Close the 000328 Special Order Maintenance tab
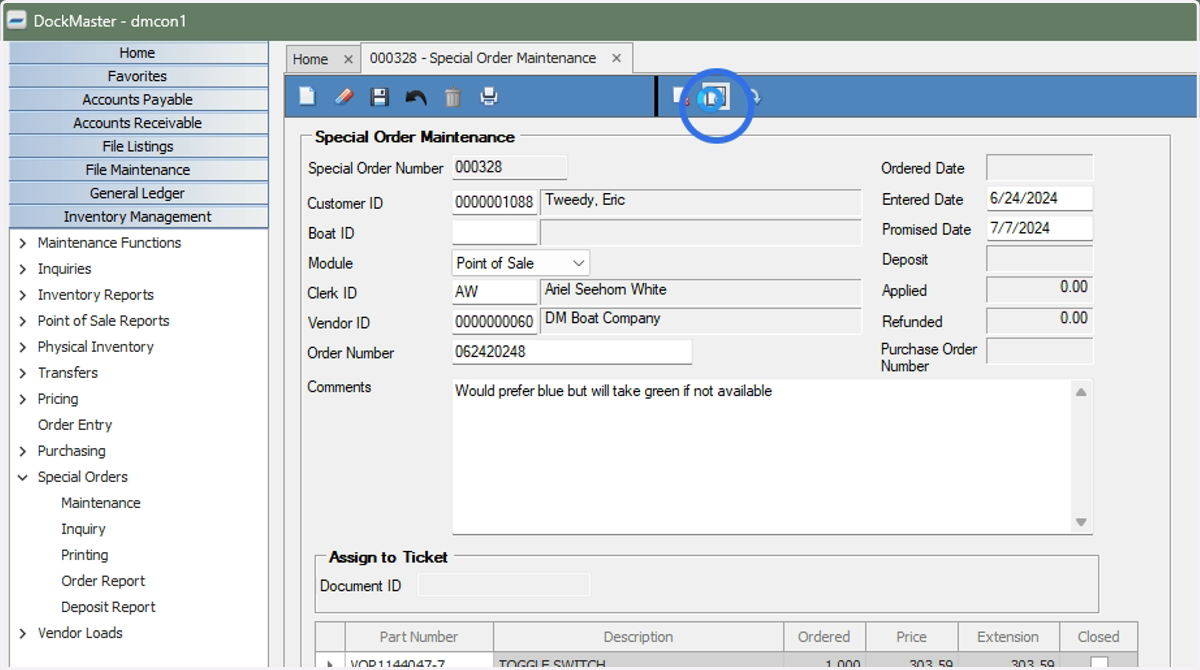1200x670 pixels. pyautogui.click(x=616, y=58)
